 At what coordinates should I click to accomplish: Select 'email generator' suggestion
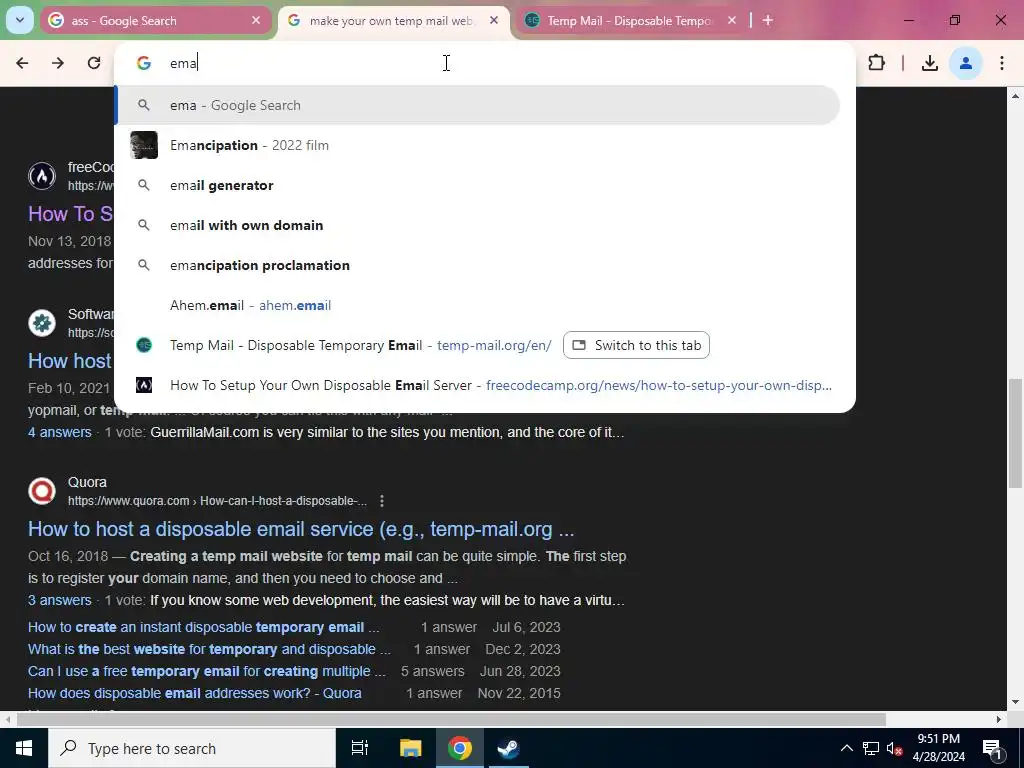(477, 185)
